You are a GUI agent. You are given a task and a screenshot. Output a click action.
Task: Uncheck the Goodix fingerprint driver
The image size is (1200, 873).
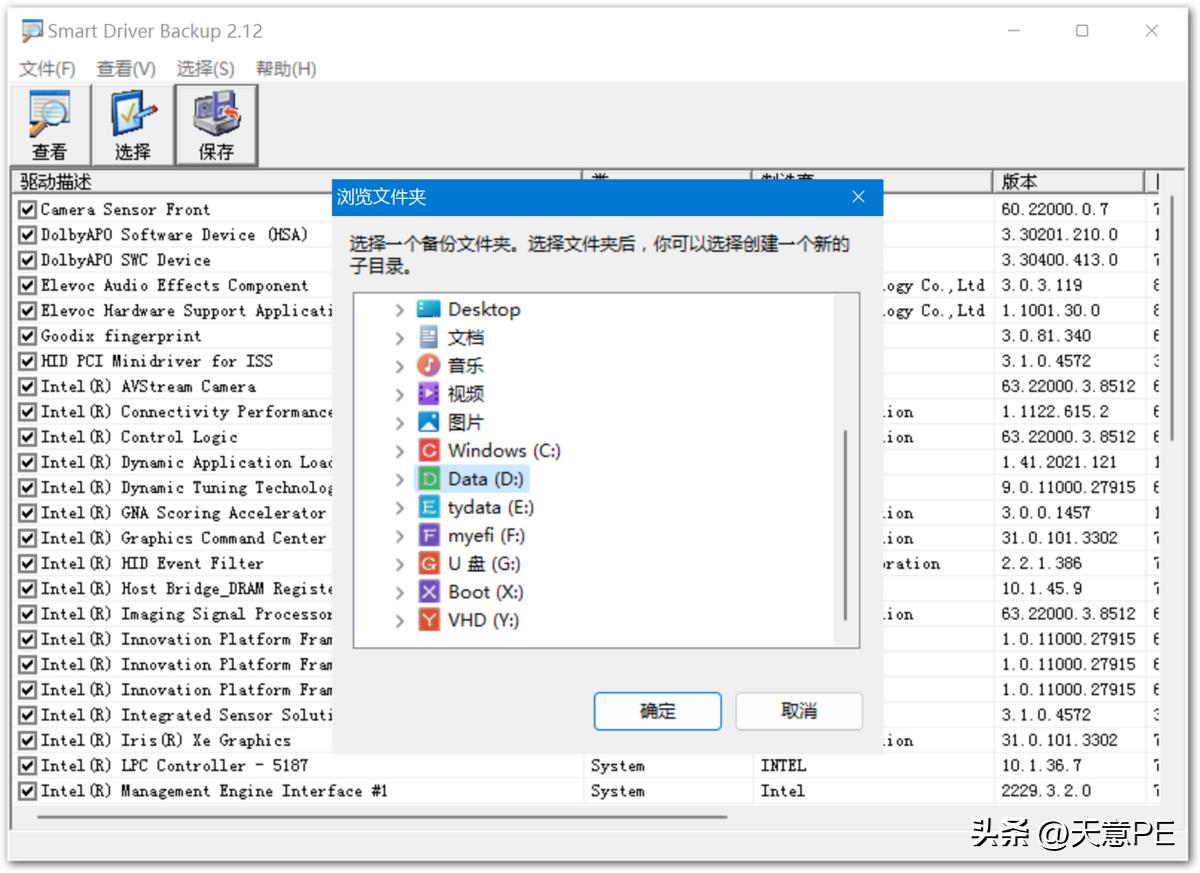tap(27, 335)
